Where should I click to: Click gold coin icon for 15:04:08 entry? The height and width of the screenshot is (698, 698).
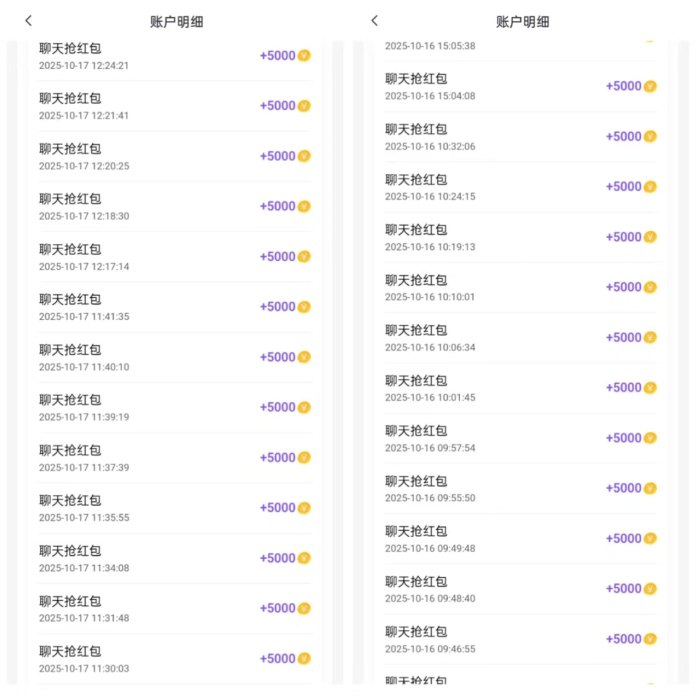coord(650,86)
